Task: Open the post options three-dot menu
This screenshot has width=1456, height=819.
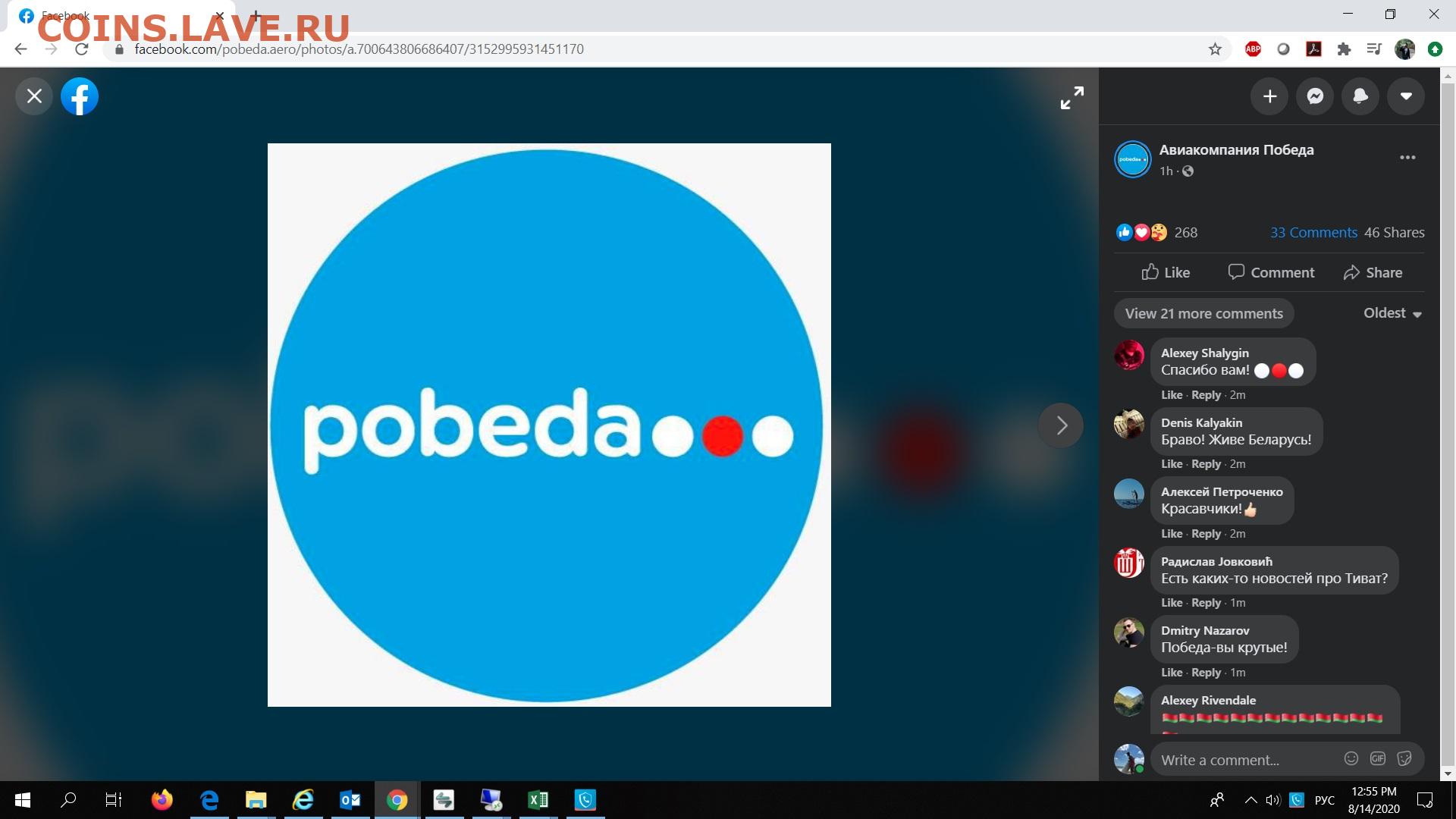Action: [1407, 158]
